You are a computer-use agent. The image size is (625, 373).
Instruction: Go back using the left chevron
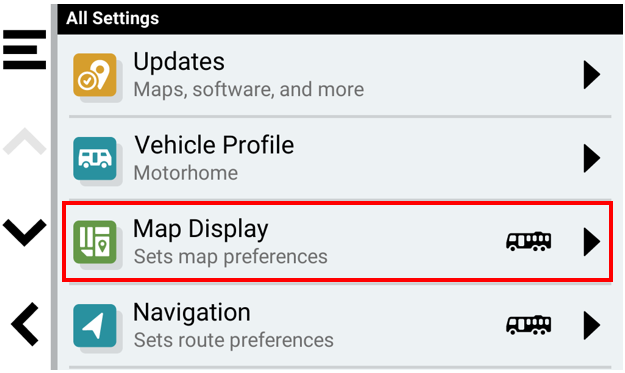click(x=25, y=324)
